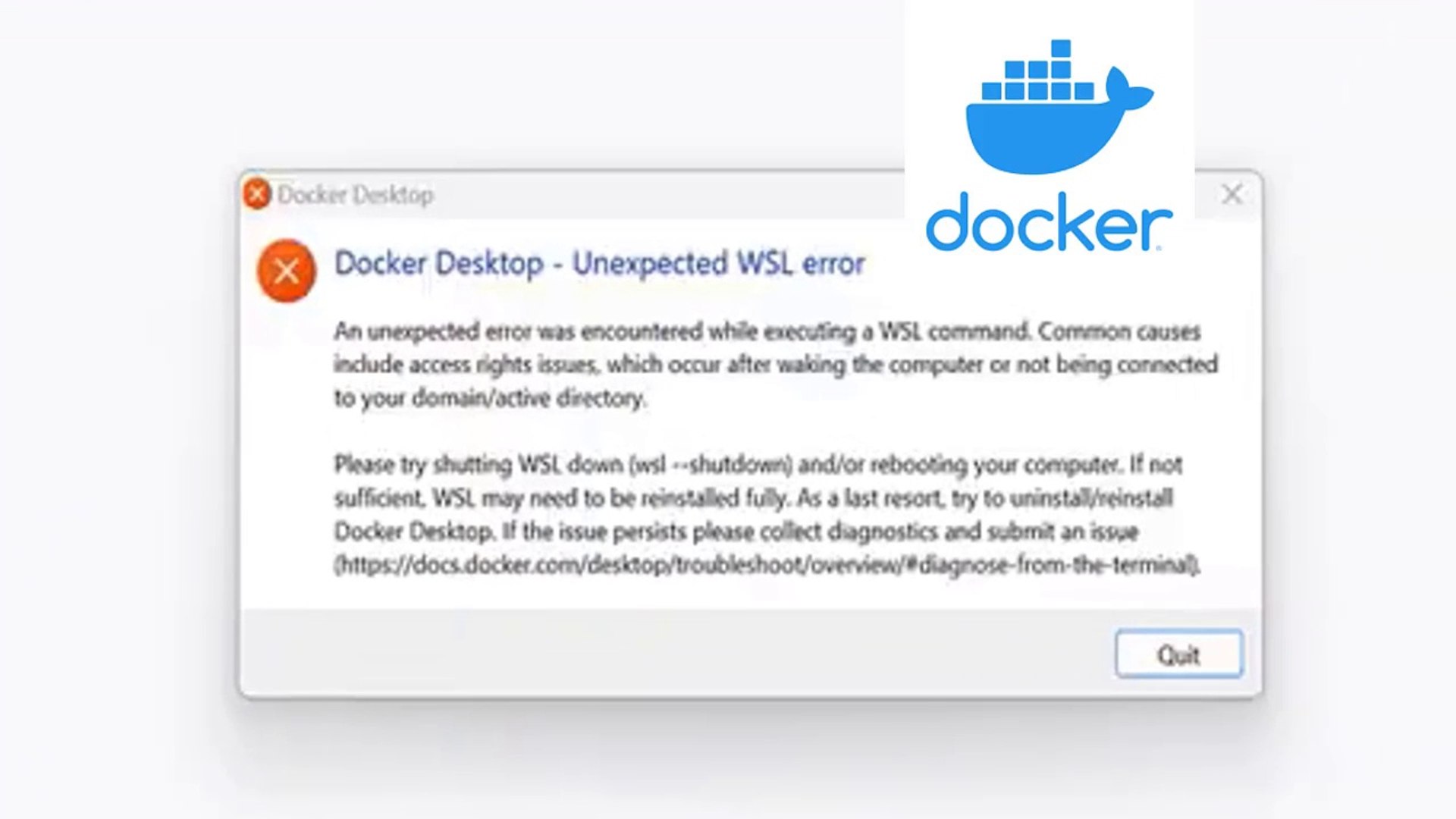Click the large red error icon
The image size is (1456, 819).
286,271
